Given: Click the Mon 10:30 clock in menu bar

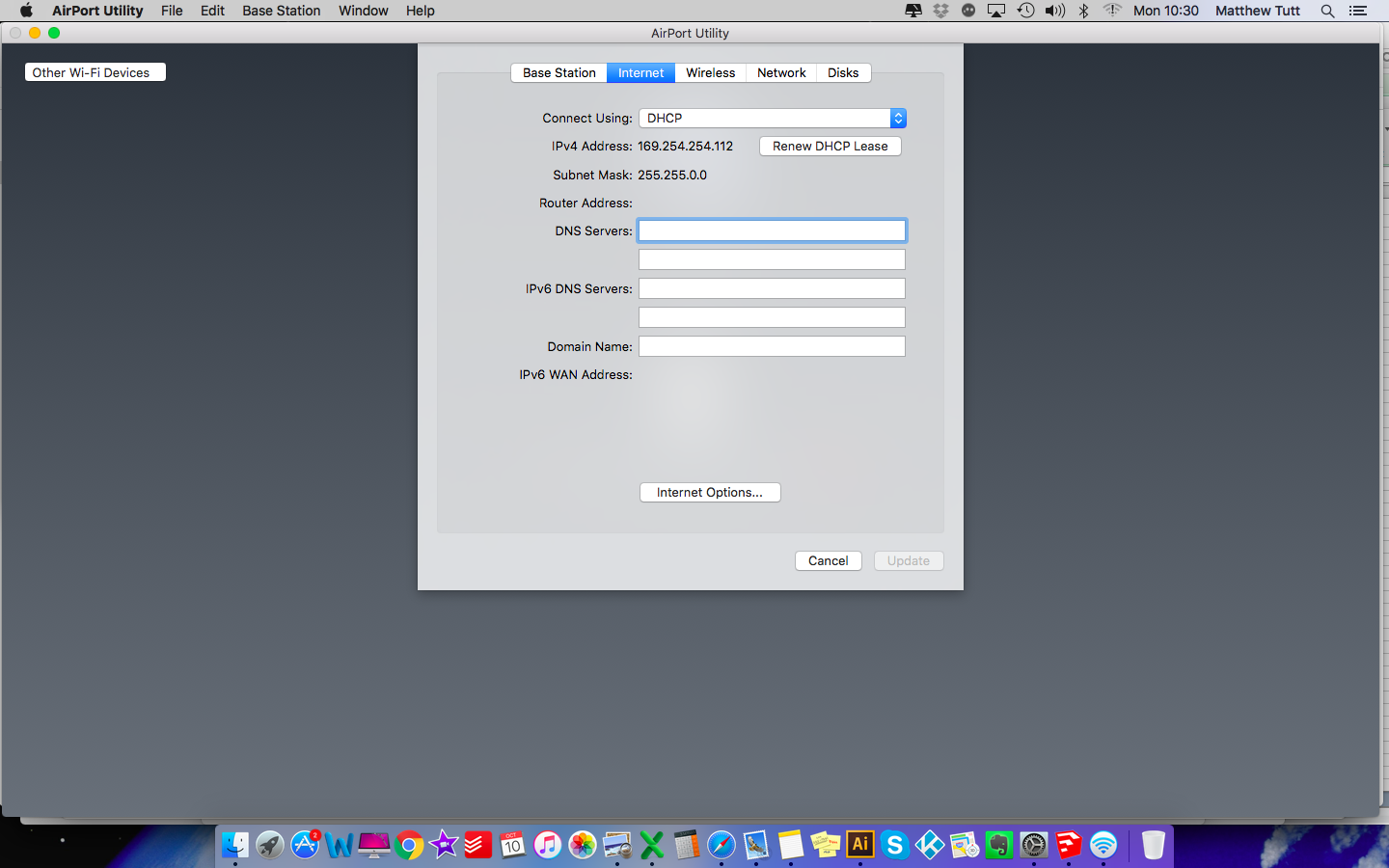Looking at the screenshot, I should click(x=1166, y=11).
